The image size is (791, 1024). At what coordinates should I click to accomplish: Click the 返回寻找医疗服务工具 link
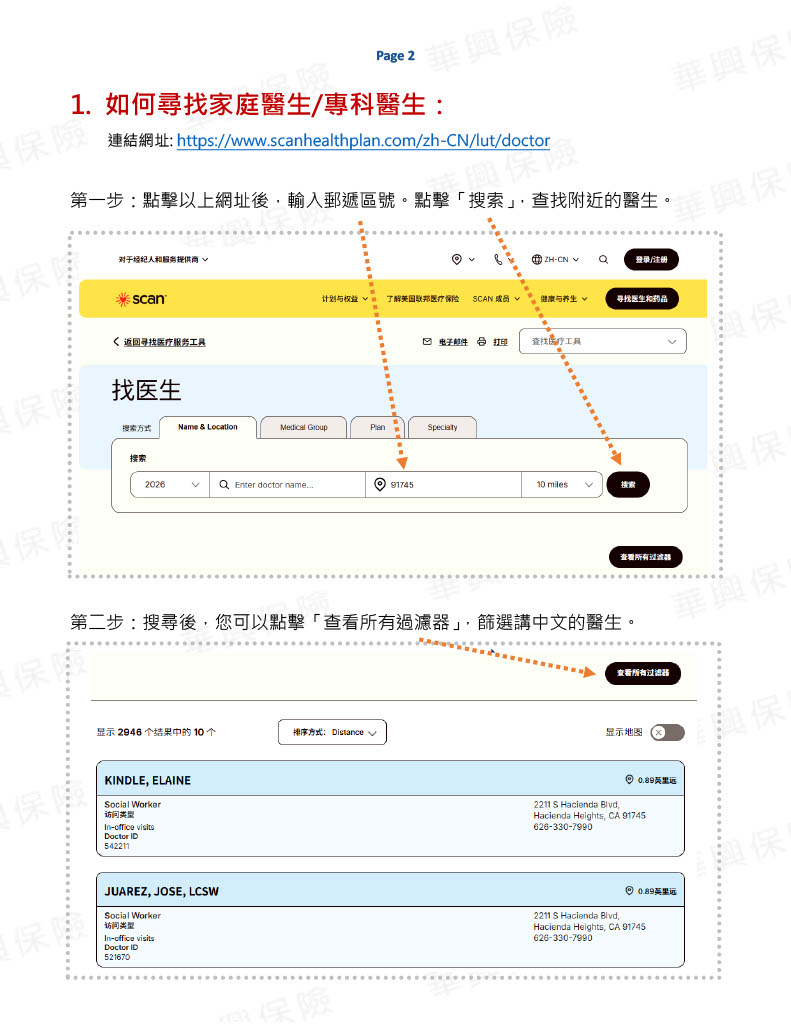(165, 342)
